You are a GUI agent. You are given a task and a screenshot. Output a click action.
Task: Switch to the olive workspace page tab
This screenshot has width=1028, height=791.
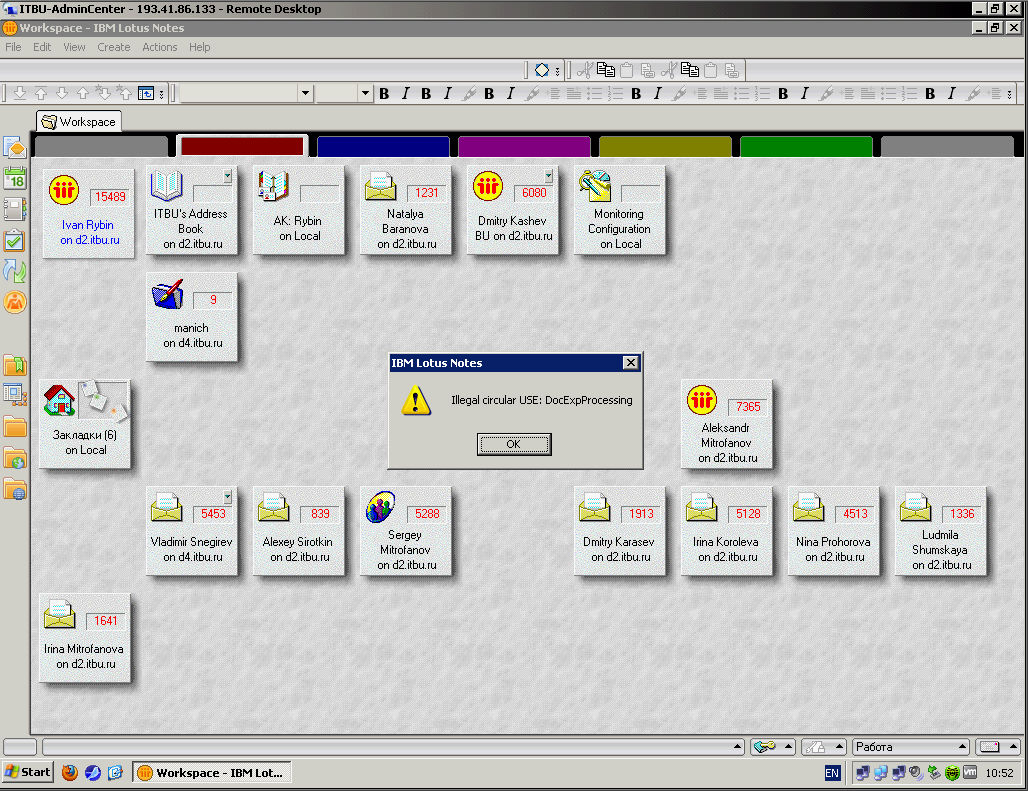tap(665, 147)
